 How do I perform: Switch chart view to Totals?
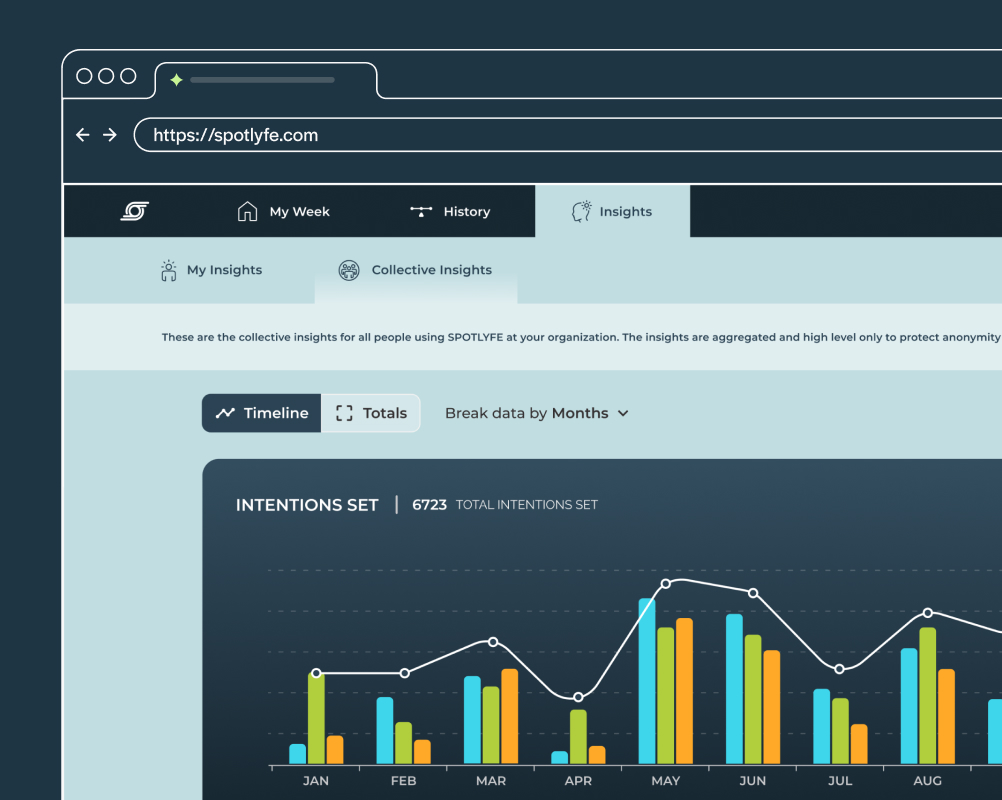[x=371, y=413]
